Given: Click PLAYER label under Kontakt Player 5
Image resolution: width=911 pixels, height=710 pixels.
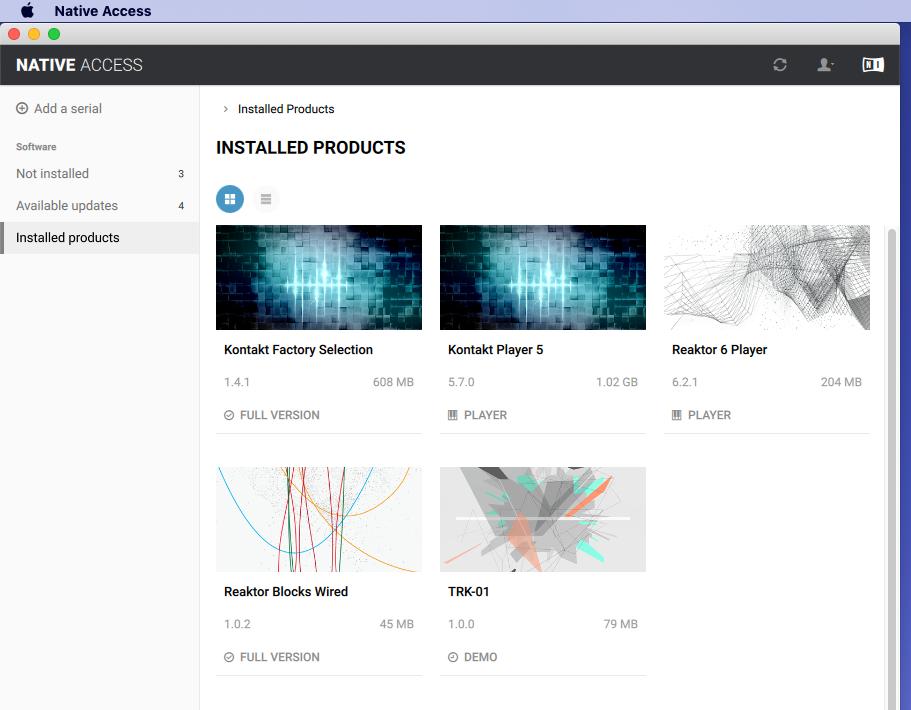Looking at the screenshot, I should click(485, 415).
